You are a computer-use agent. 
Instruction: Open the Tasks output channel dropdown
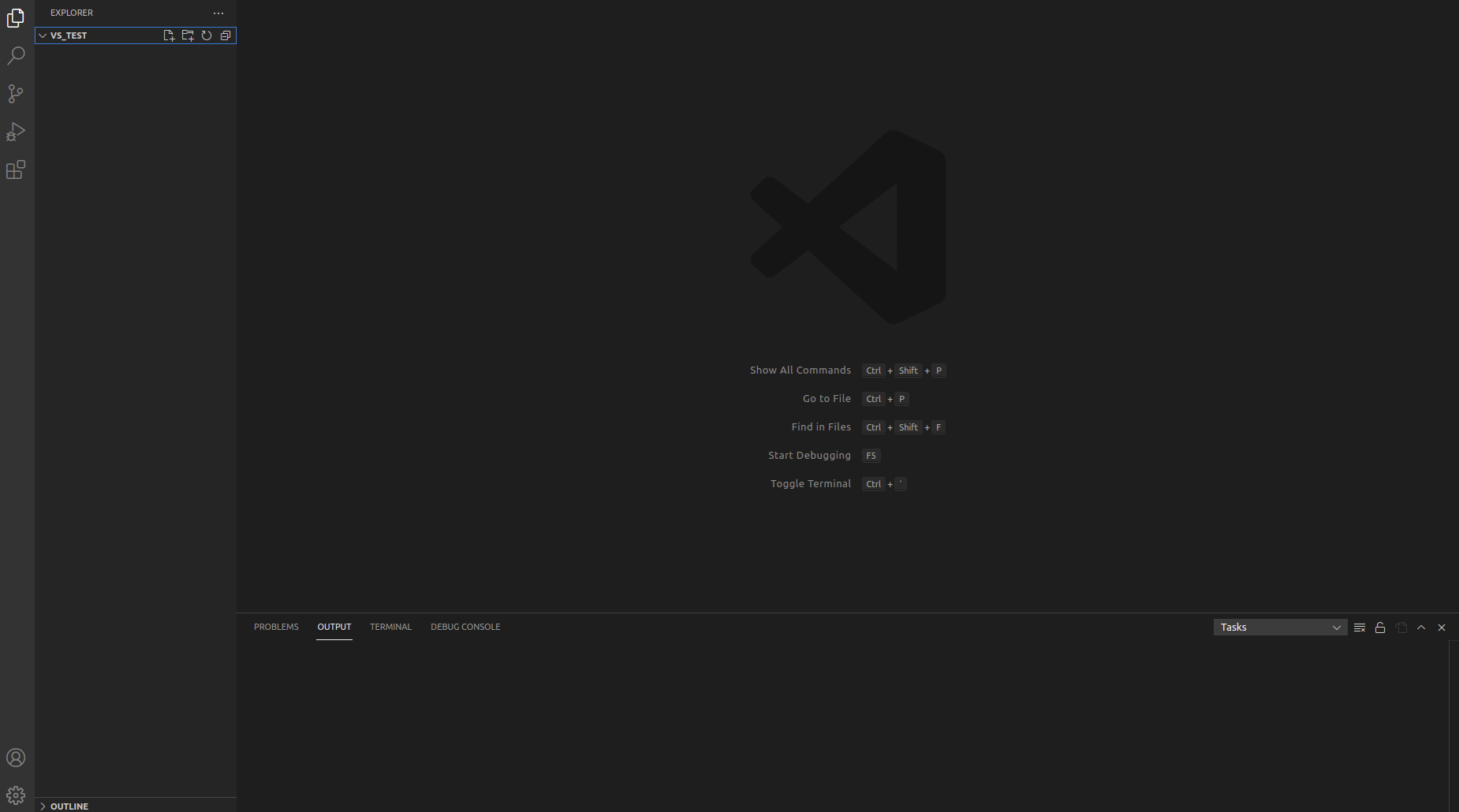[1280, 628]
